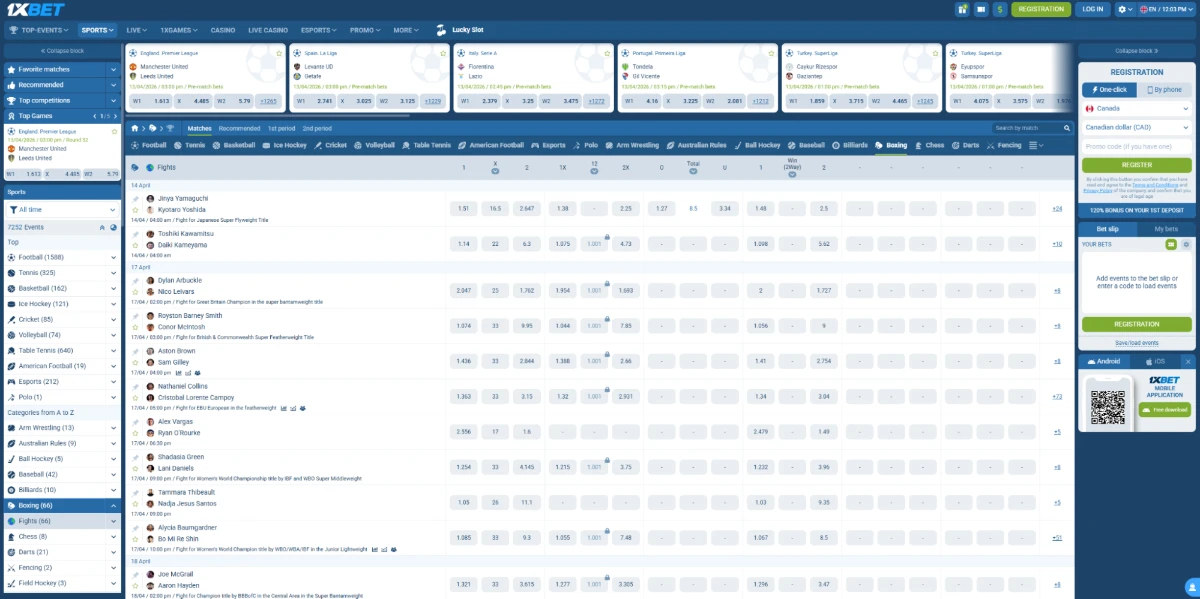This screenshot has height=599, width=1200.
Task: Open the EN language and time dropdown
Action: 1165,9
